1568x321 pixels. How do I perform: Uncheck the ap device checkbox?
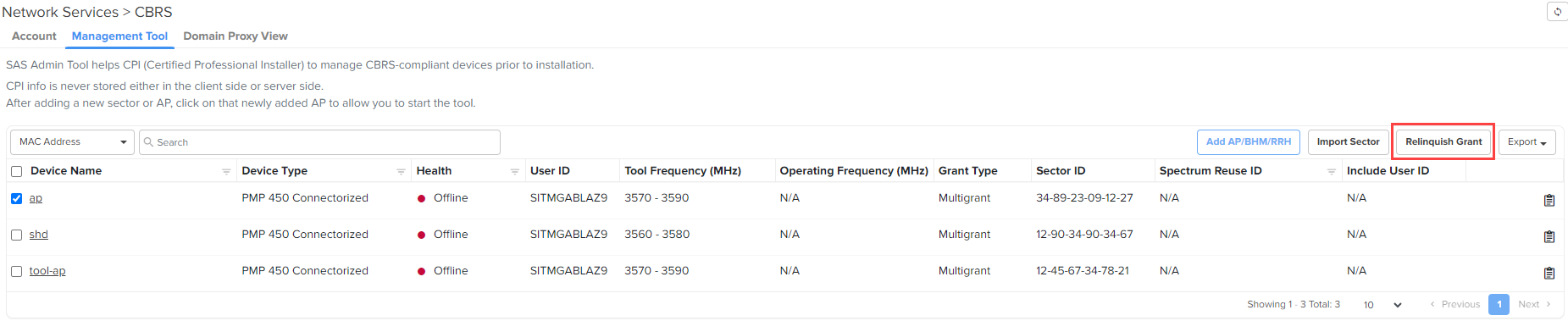[16, 198]
